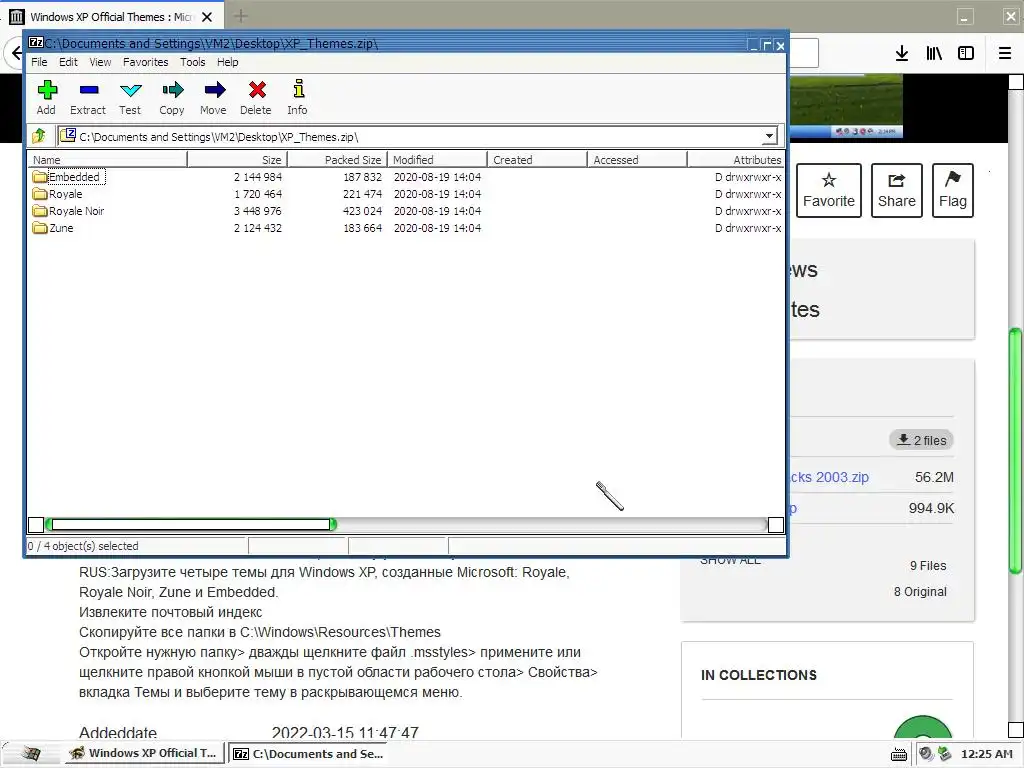1024x768 pixels.
Task: Click the Flag button on archive page
Action: (x=953, y=190)
